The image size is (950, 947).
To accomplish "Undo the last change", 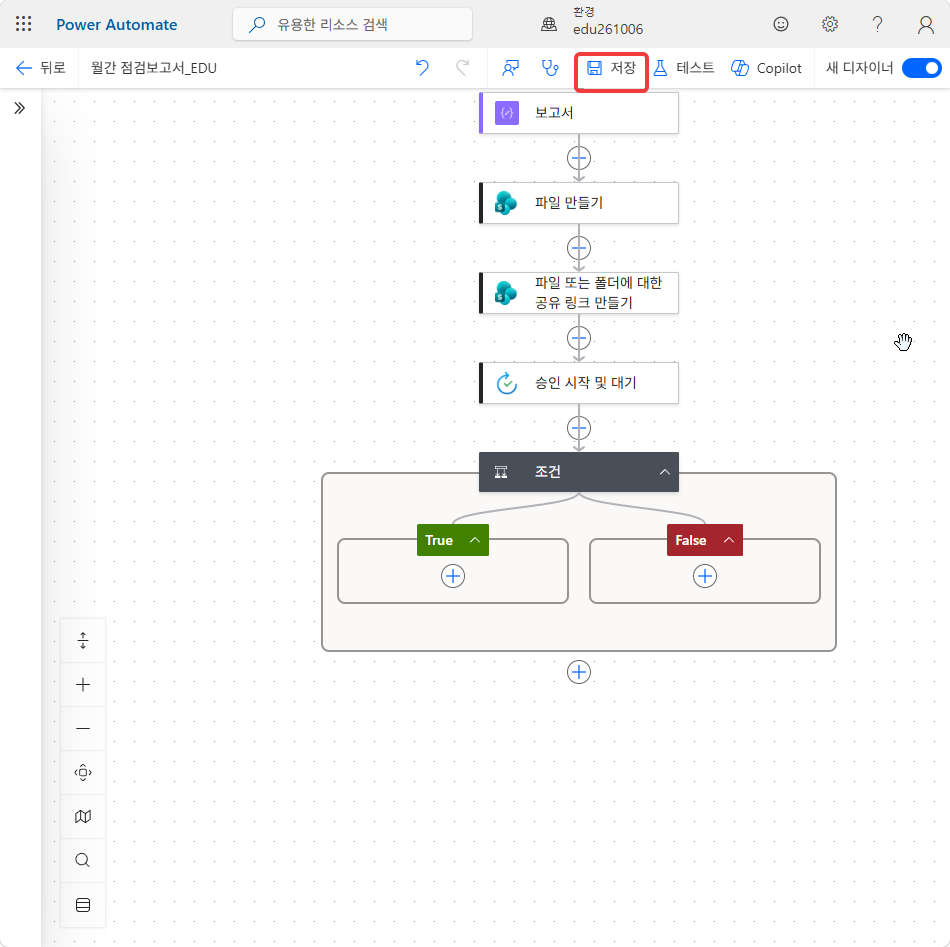I will (x=422, y=68).
